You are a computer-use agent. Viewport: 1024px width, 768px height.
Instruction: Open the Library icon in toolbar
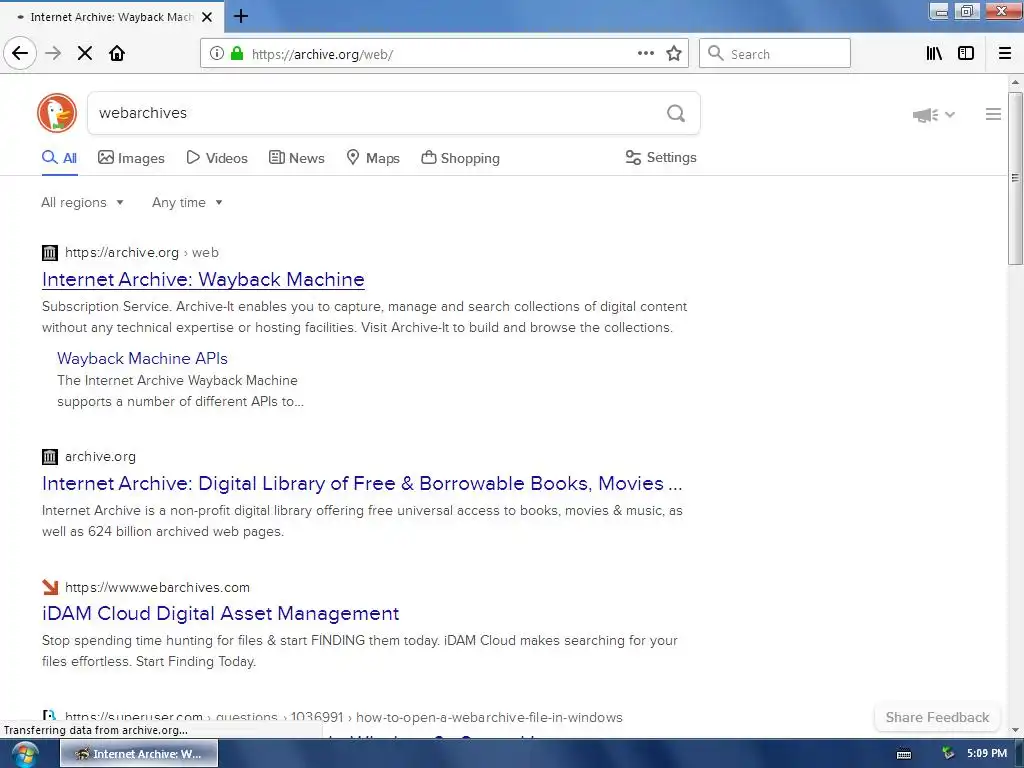tap(934, 54)
